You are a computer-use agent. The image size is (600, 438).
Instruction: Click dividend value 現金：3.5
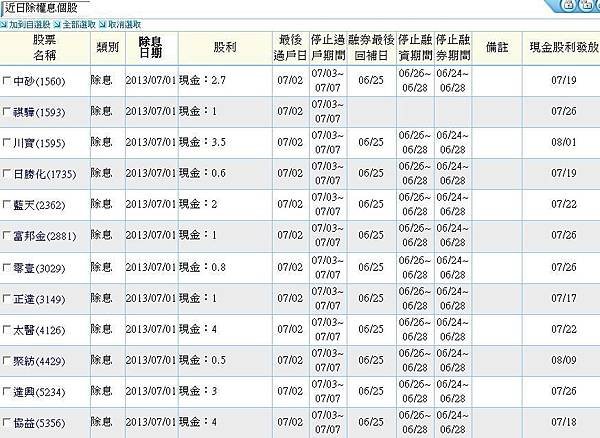pos(202,142)
